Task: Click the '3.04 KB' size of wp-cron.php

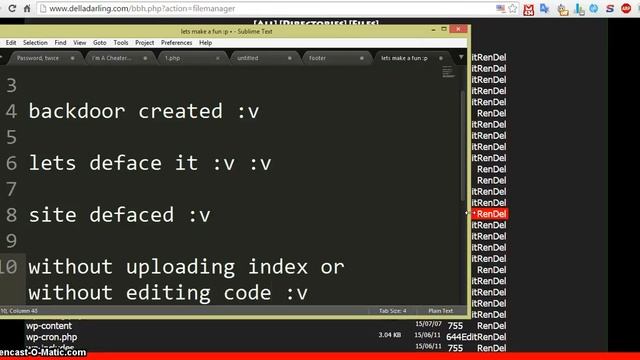Action: click(389, 335)
